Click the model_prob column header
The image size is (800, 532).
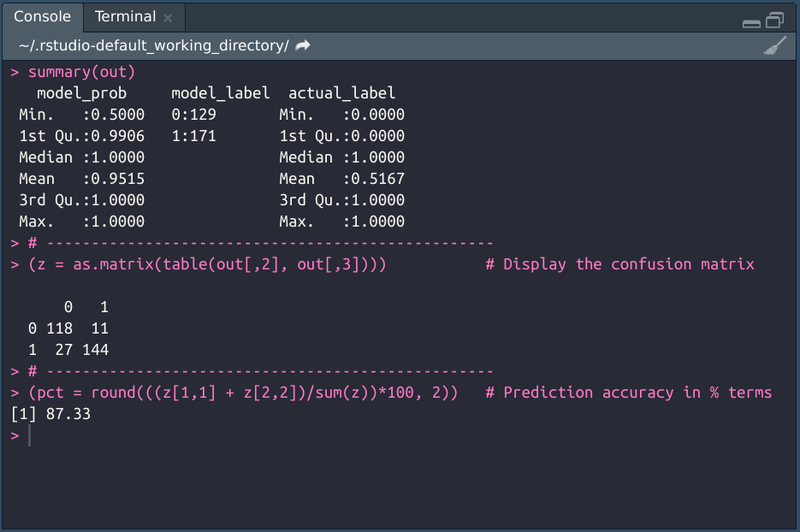(81, 93)
